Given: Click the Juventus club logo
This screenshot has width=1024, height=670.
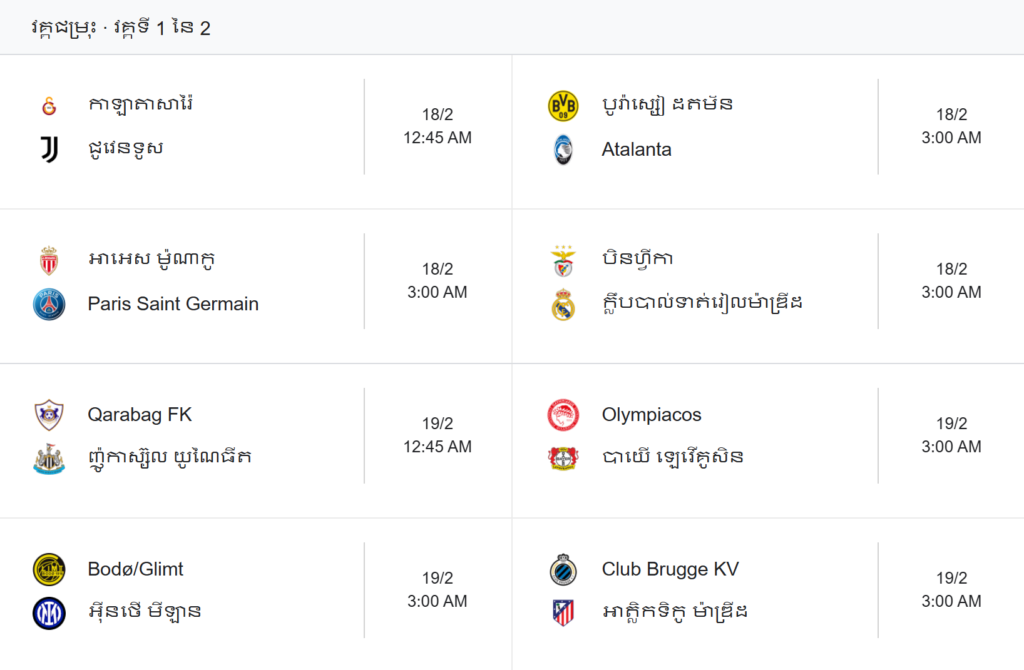Looking at the screenshot, I should (x=49, y=150).
